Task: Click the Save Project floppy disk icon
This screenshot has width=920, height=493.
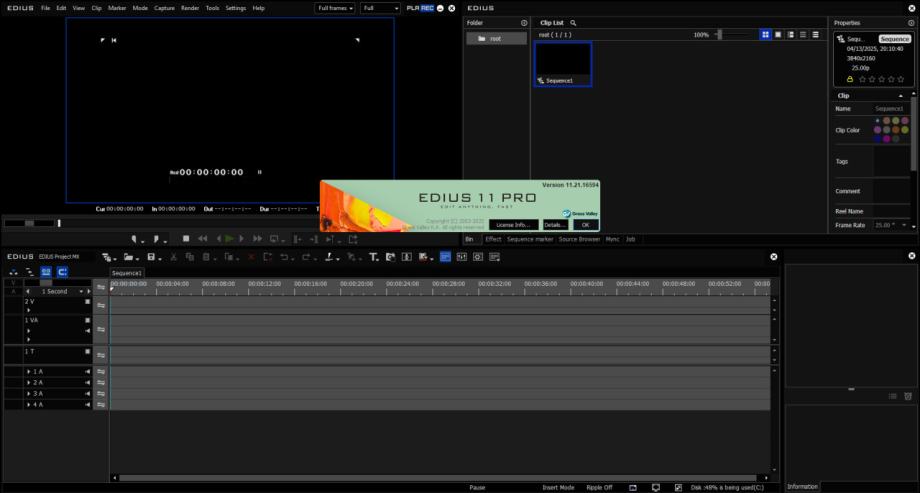Action: click(153, 257)
